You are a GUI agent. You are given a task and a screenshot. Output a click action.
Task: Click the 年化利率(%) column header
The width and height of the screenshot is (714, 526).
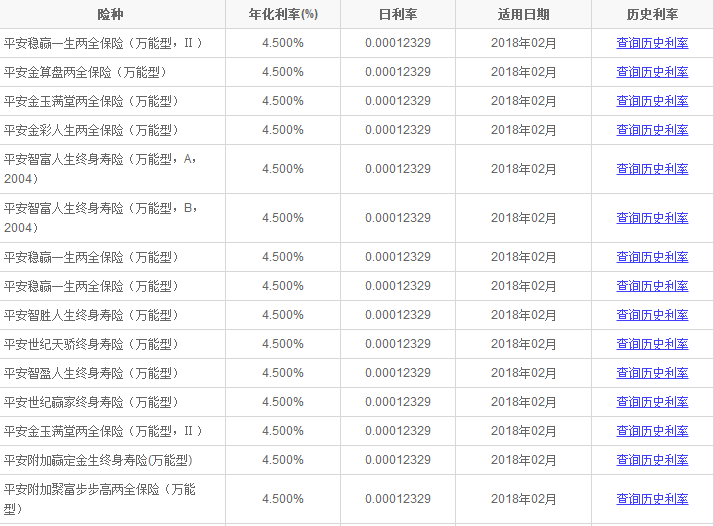pyautogui.click(x=283, y=15)
